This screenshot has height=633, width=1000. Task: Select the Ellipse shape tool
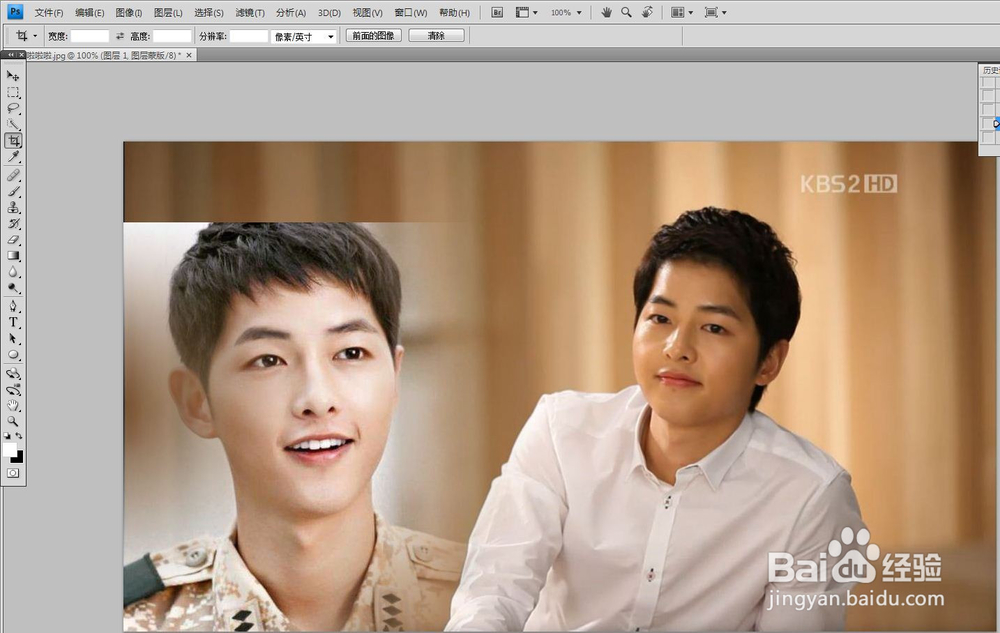coord(13,355)
